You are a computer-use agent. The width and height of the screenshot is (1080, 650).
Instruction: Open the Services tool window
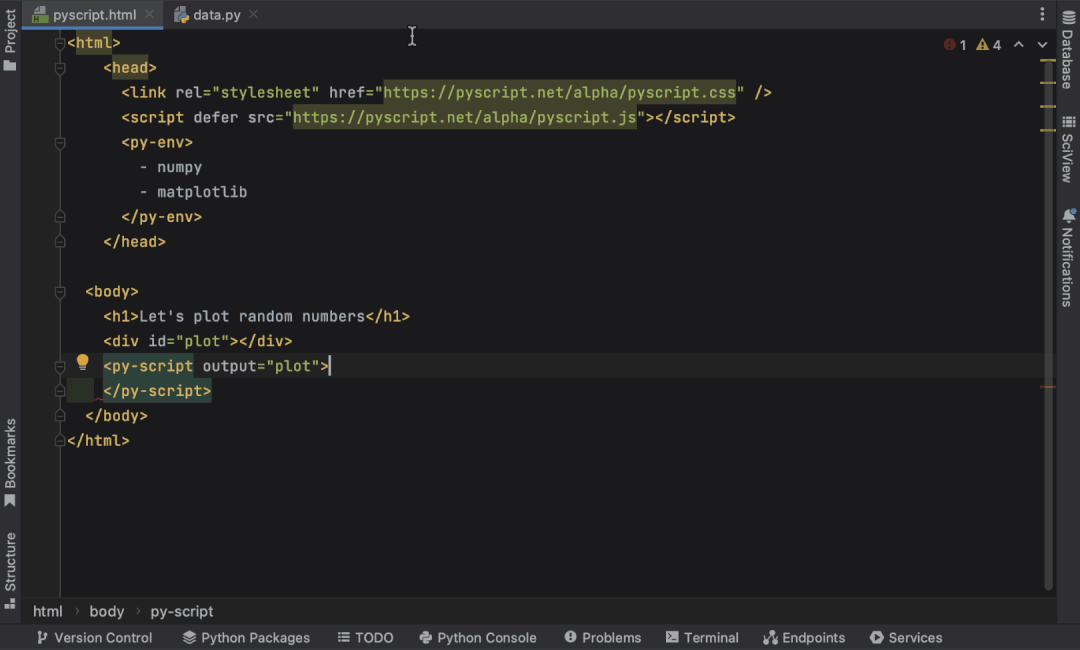[x=906, y=637]
